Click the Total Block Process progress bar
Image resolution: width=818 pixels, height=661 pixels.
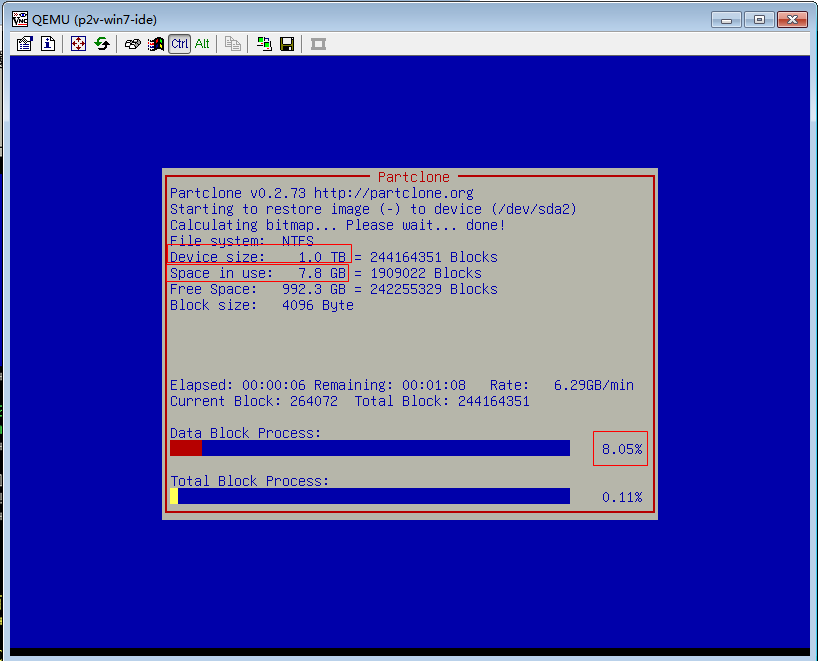[370, 496]
